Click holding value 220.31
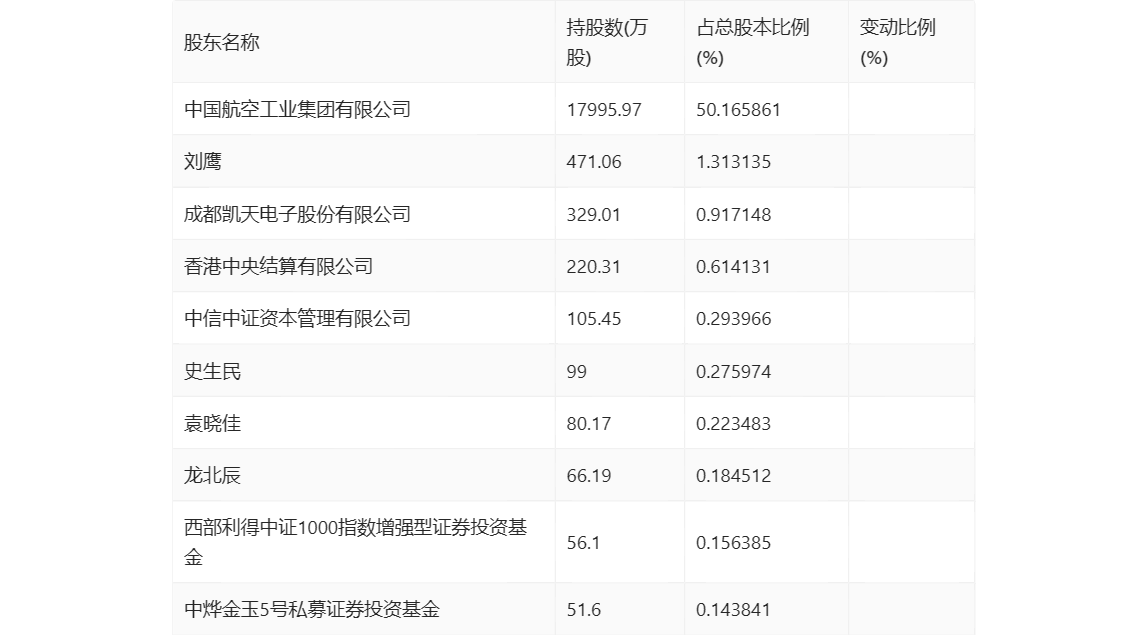 point(594,267)
